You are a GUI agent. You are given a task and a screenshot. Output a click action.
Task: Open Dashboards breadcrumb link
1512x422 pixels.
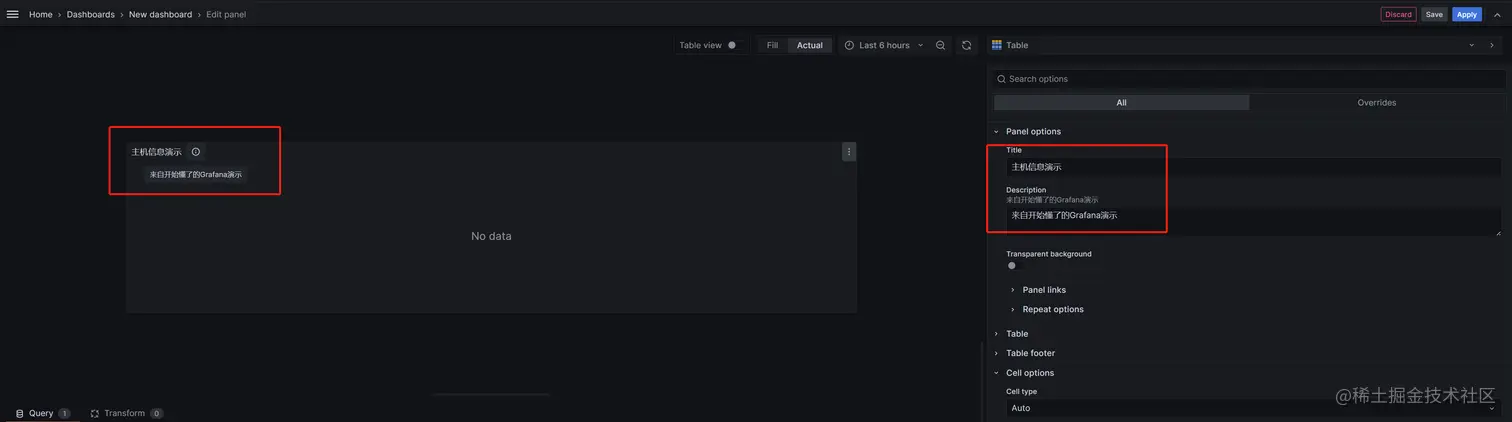click(91, 15)
